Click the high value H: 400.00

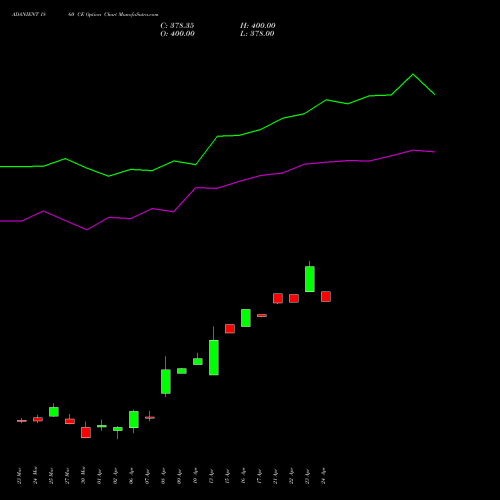(x=258, y=26)
